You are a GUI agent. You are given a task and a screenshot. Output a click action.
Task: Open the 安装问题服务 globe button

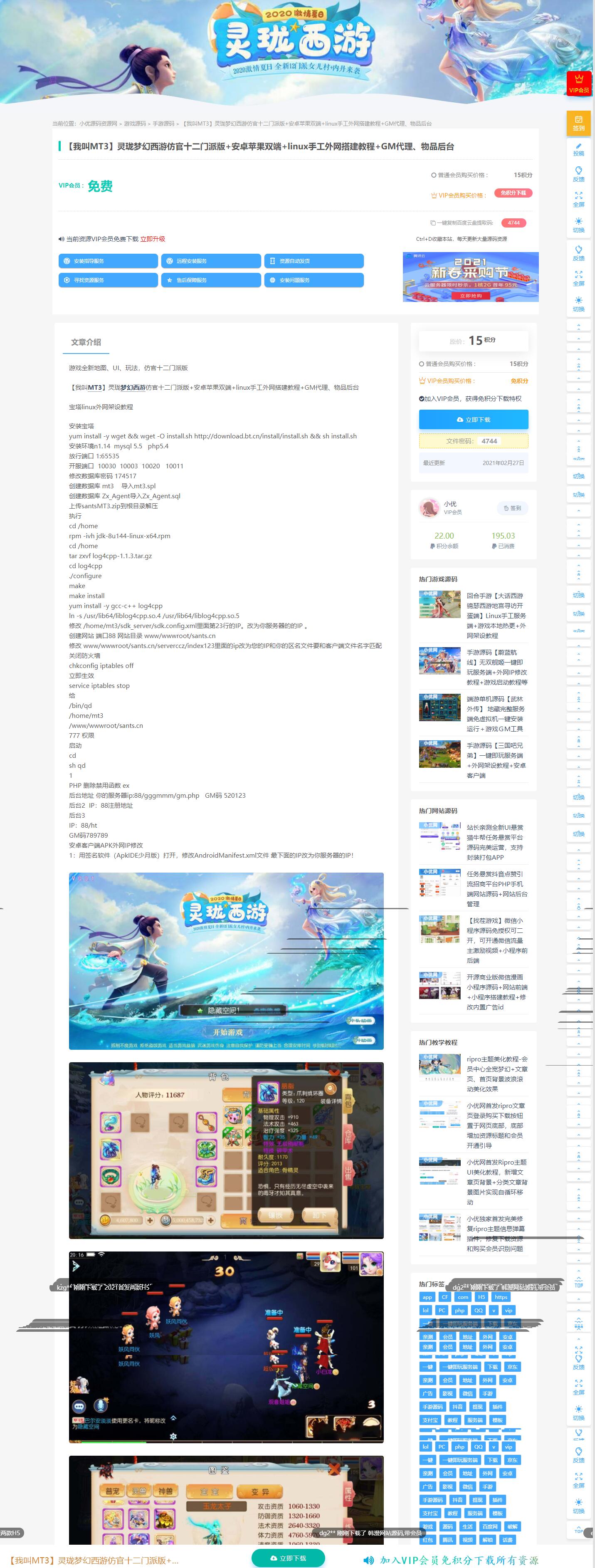coord(314,280)
